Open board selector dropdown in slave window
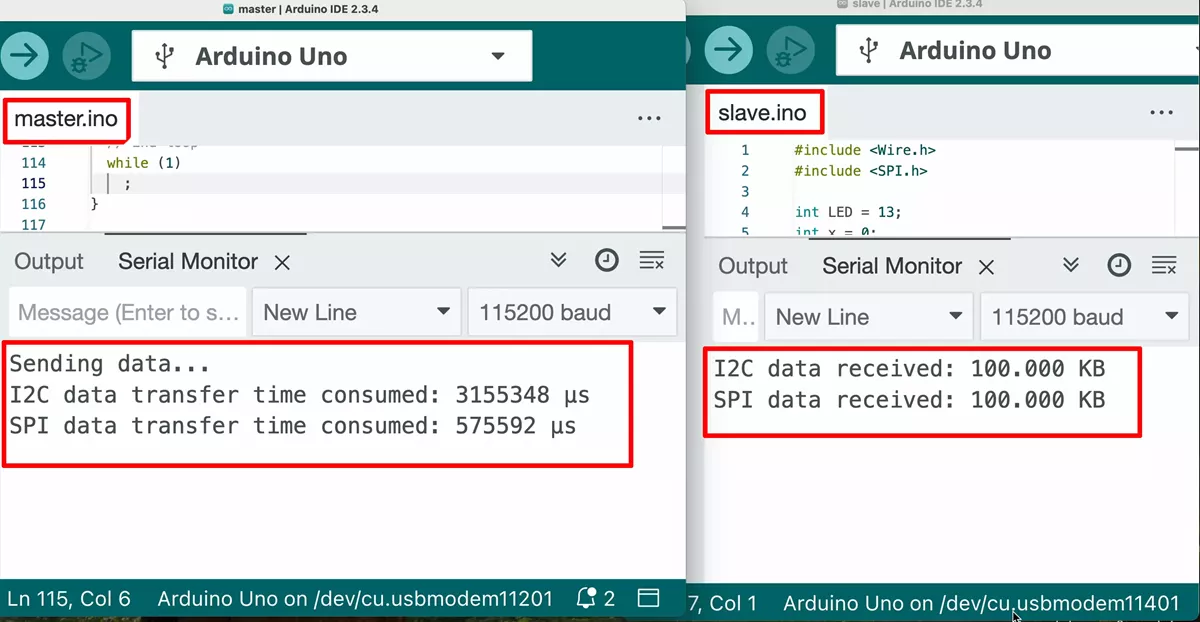The height and width of the screenshot is (622, 1200). click(x=1018, y=50)
